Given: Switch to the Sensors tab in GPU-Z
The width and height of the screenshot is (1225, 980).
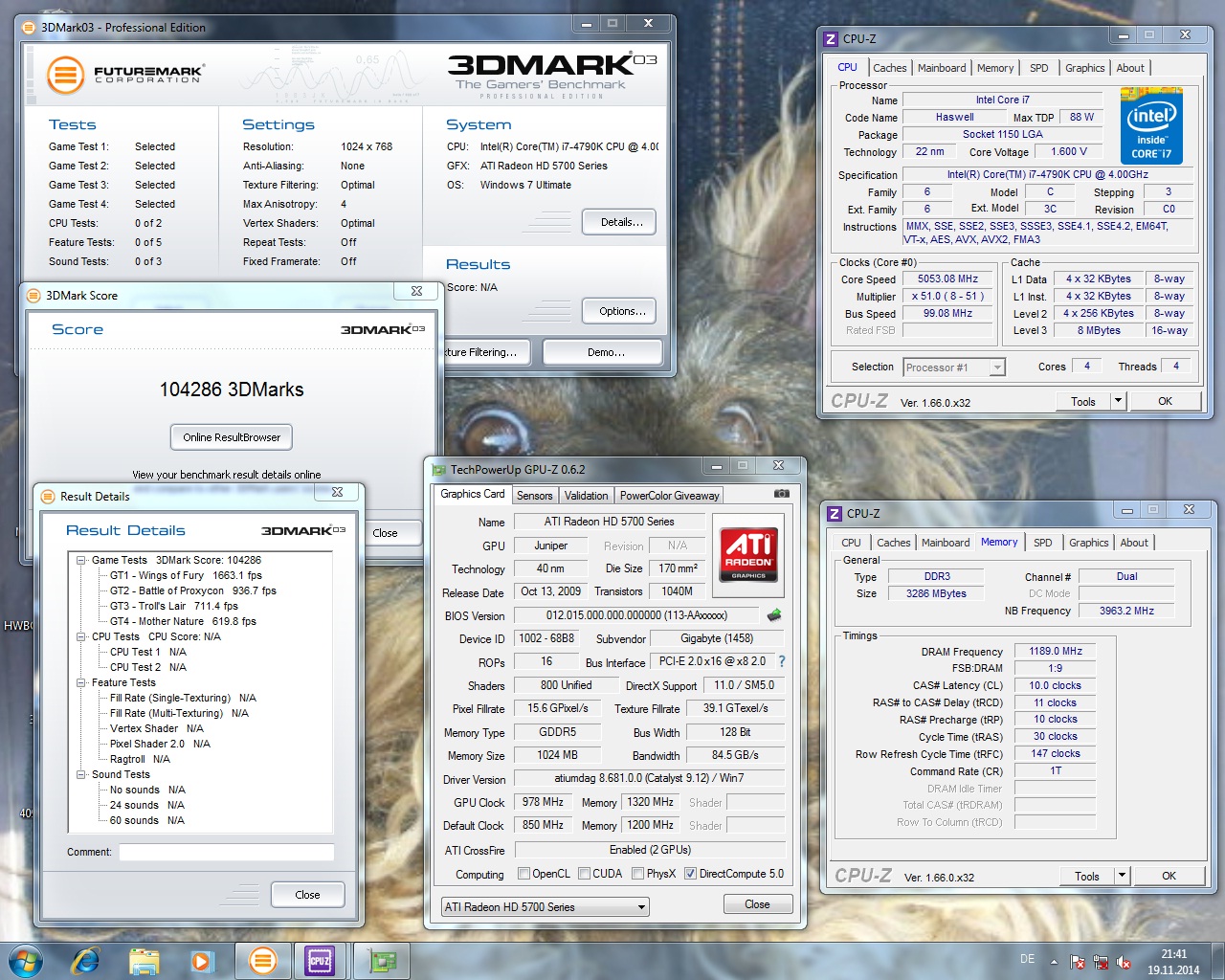Looking at the screenshot, I should (x=534, y=496).
